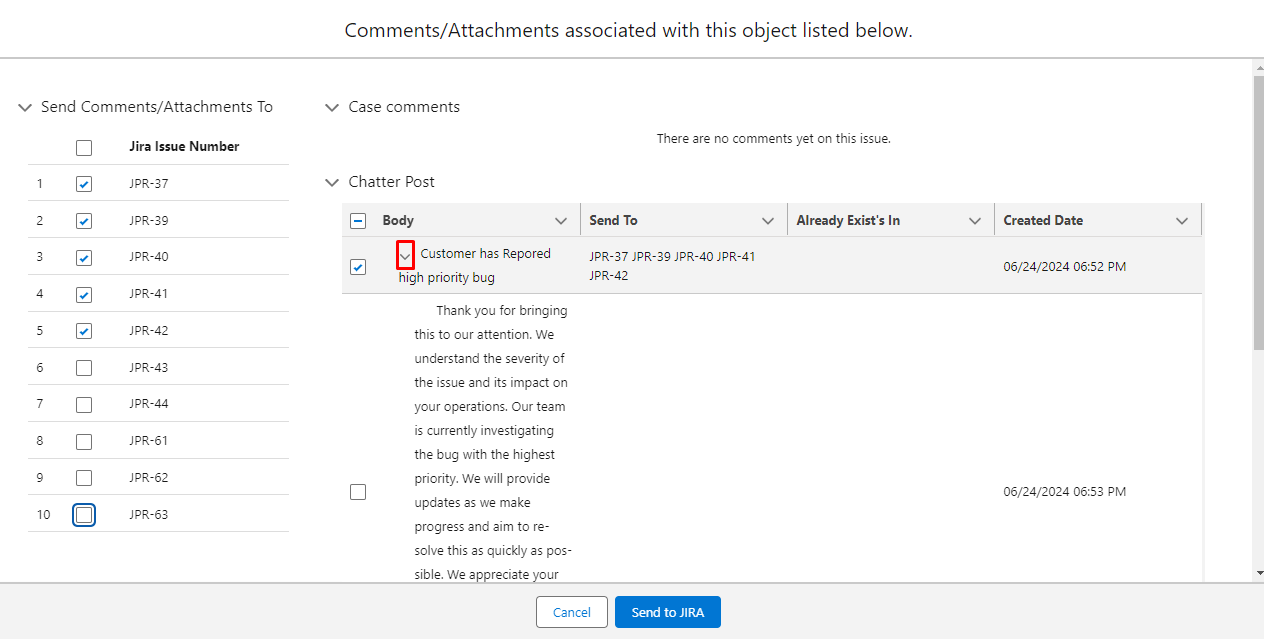
Task: Click the 06/24/2024 06:52 PM date cell
Action: tap(1065, 267)
